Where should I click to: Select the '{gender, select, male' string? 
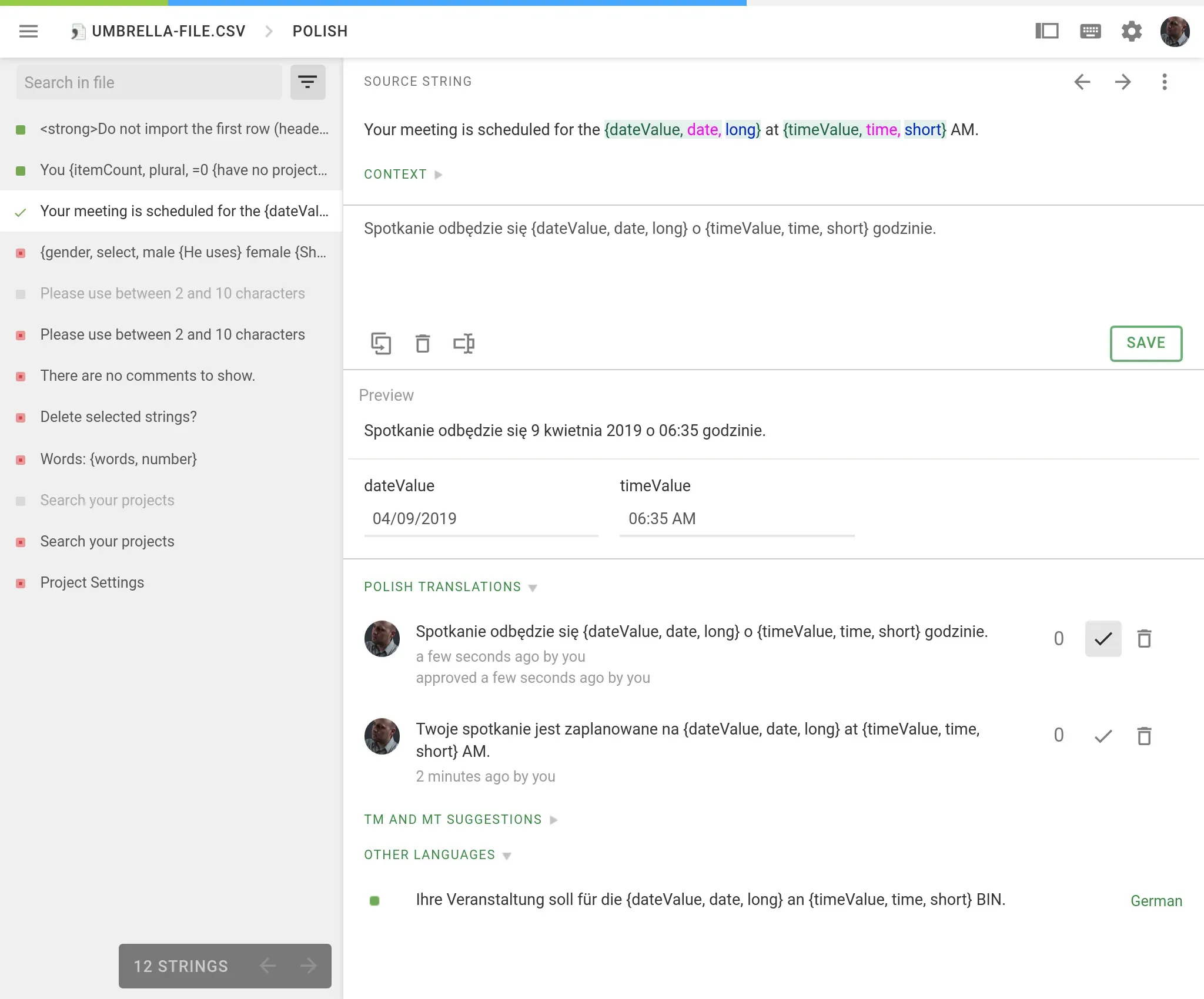(182, 253)
